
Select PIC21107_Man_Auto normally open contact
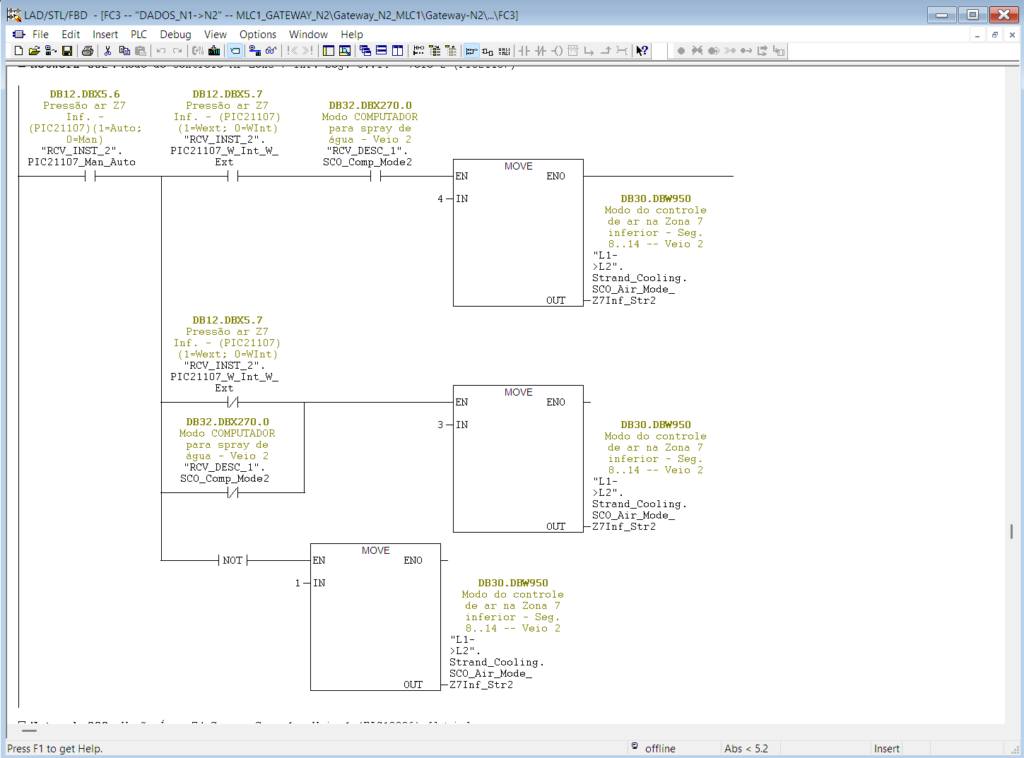[90, 176]
